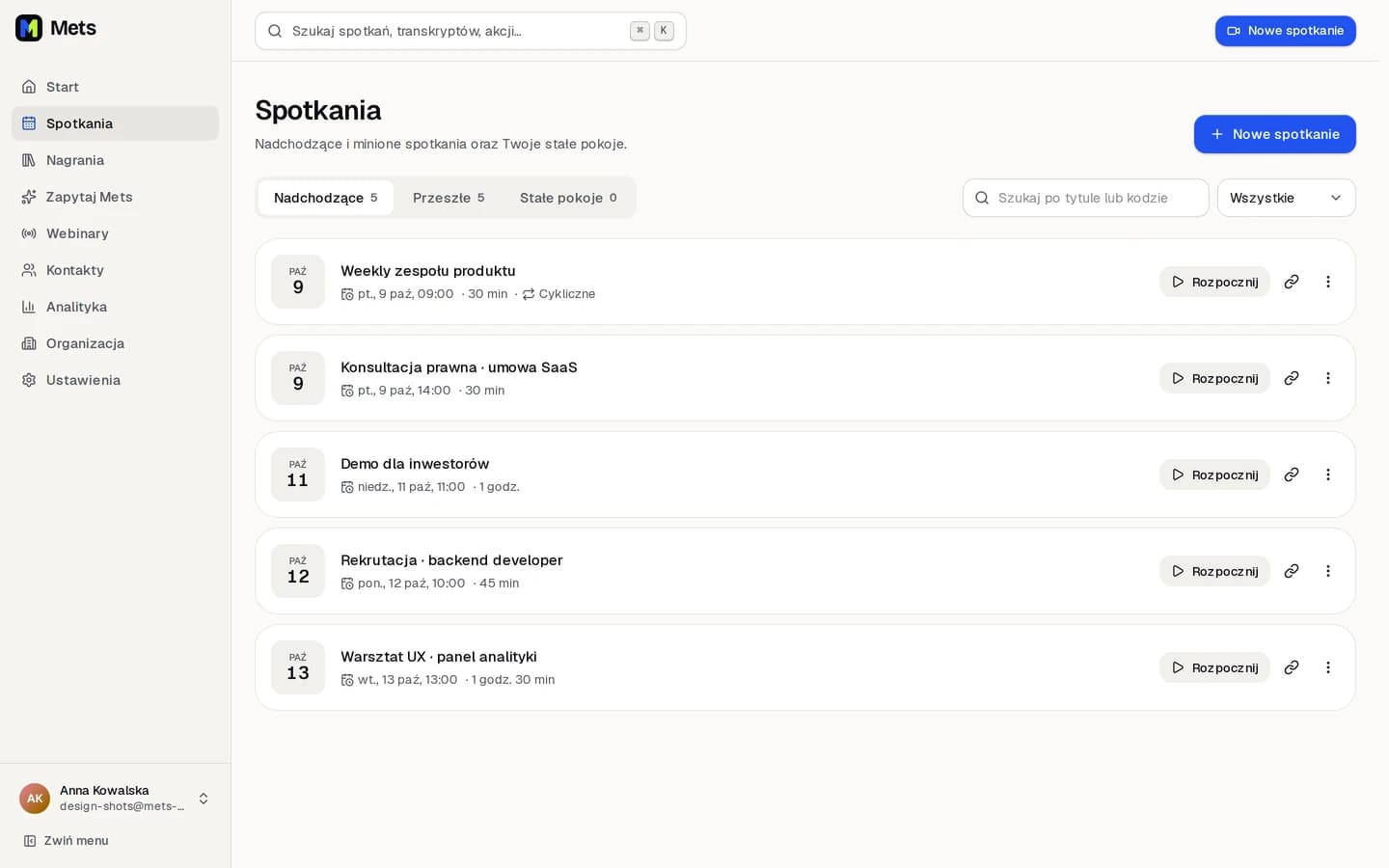Click the pt., 9 paź, 14:00 date text
The height and width of the screenshot is (868, 1389).
404,391
